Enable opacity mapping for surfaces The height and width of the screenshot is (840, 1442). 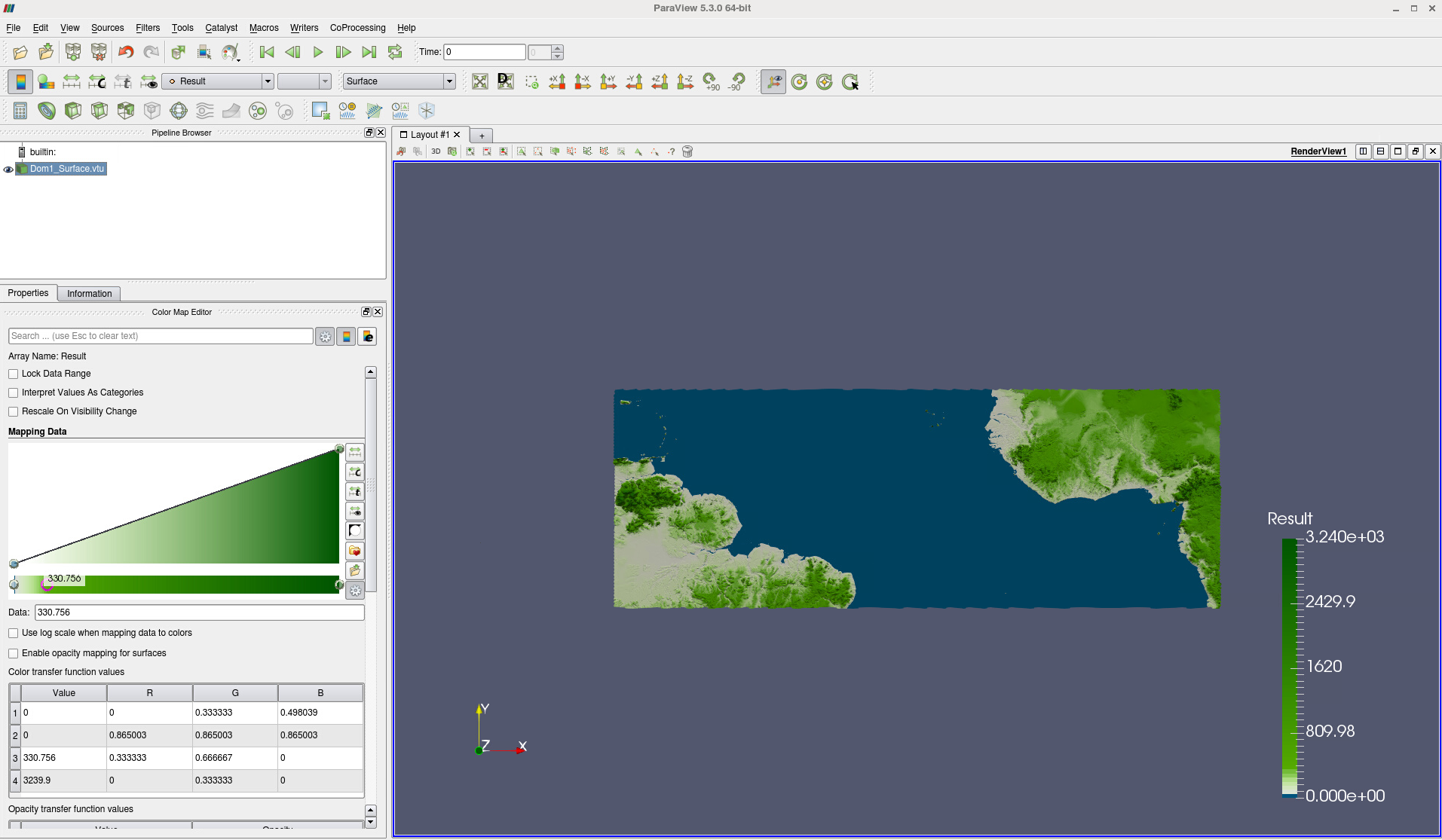[x=14, y=653]
